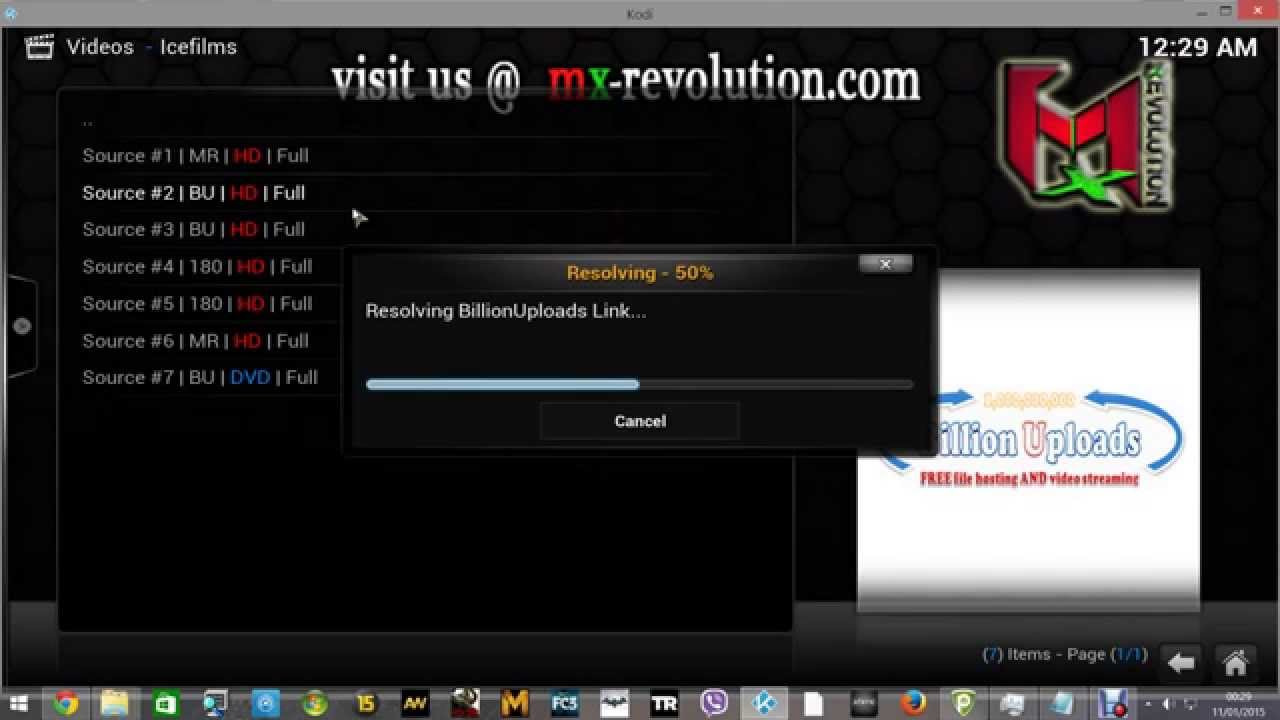The image size is (1280, 720).
Task: Open the yellow 15 taskbar icon
Action: (x=365, y=703)
